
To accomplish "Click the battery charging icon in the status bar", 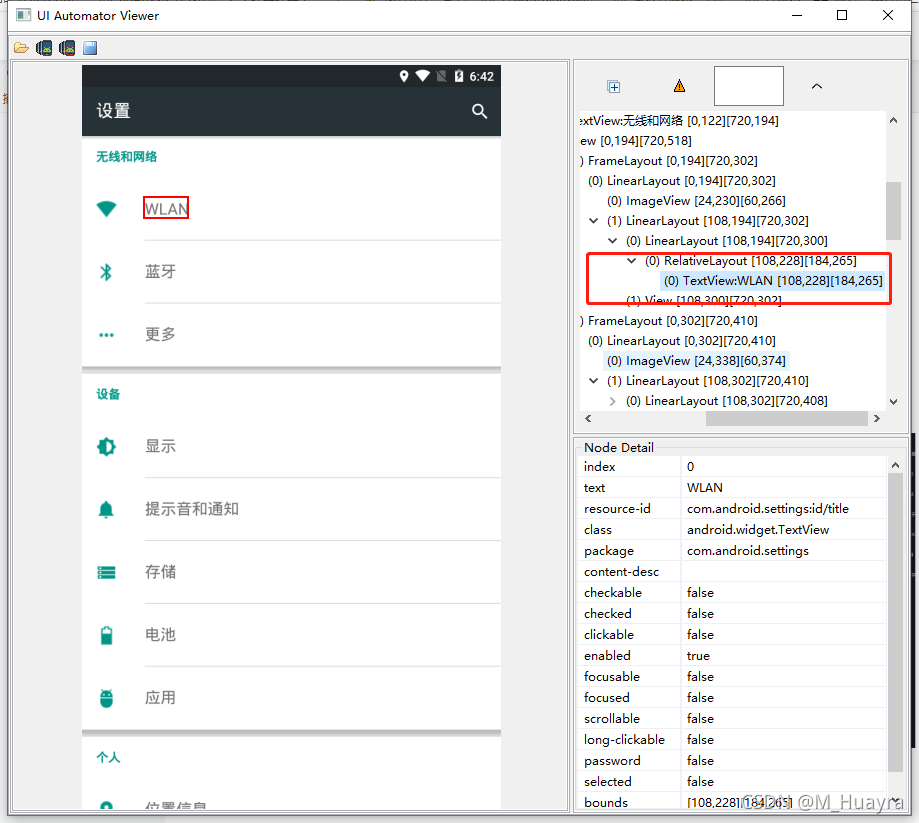I will (x=459, y=76).
